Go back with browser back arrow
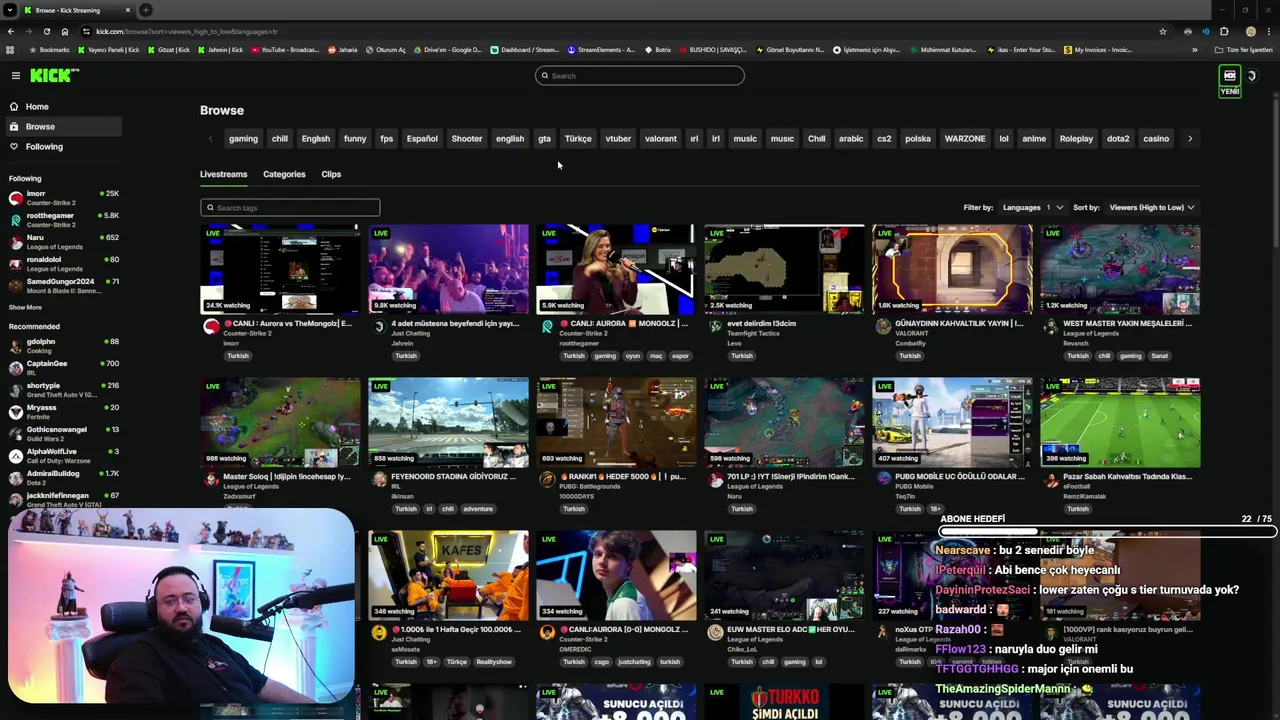 coord(9,31)
